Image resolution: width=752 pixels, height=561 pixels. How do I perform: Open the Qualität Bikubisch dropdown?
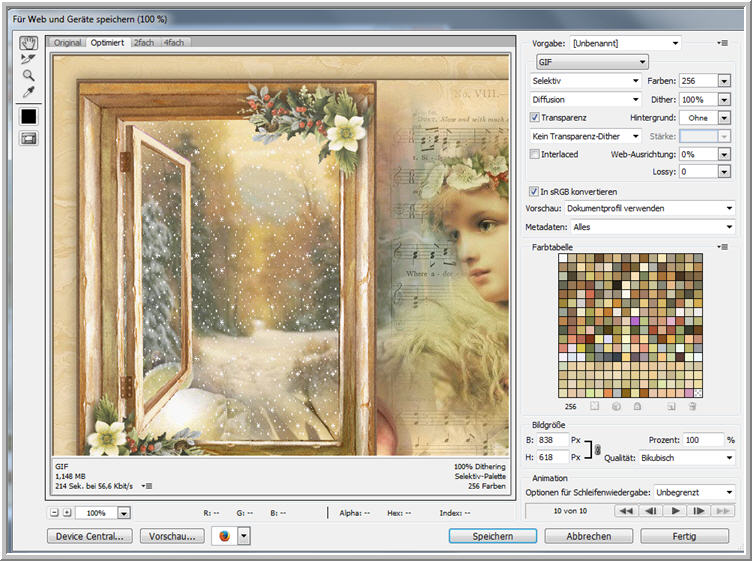point(686,458)
